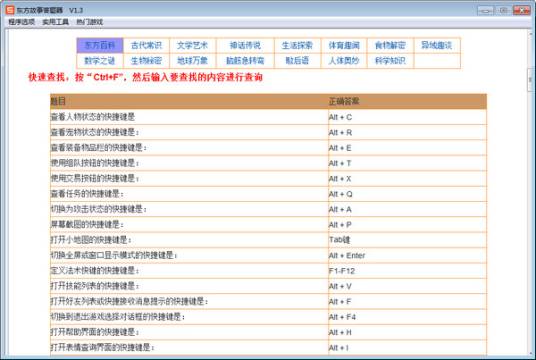Select question 使用组队按钮的快捷键是
Viewport: 536px width, 360px height.
[189, 163]
